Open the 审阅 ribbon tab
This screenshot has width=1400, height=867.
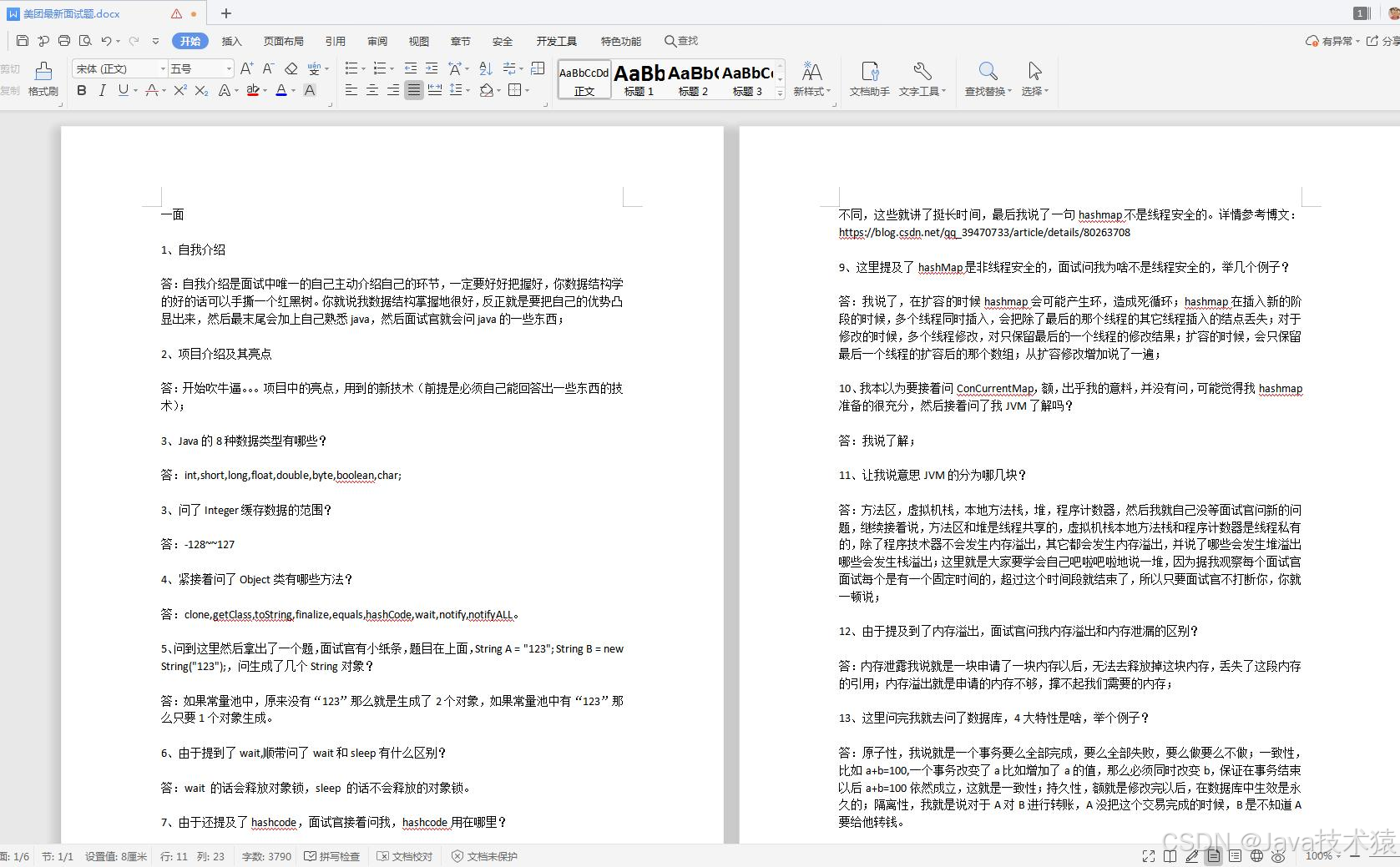377,40
